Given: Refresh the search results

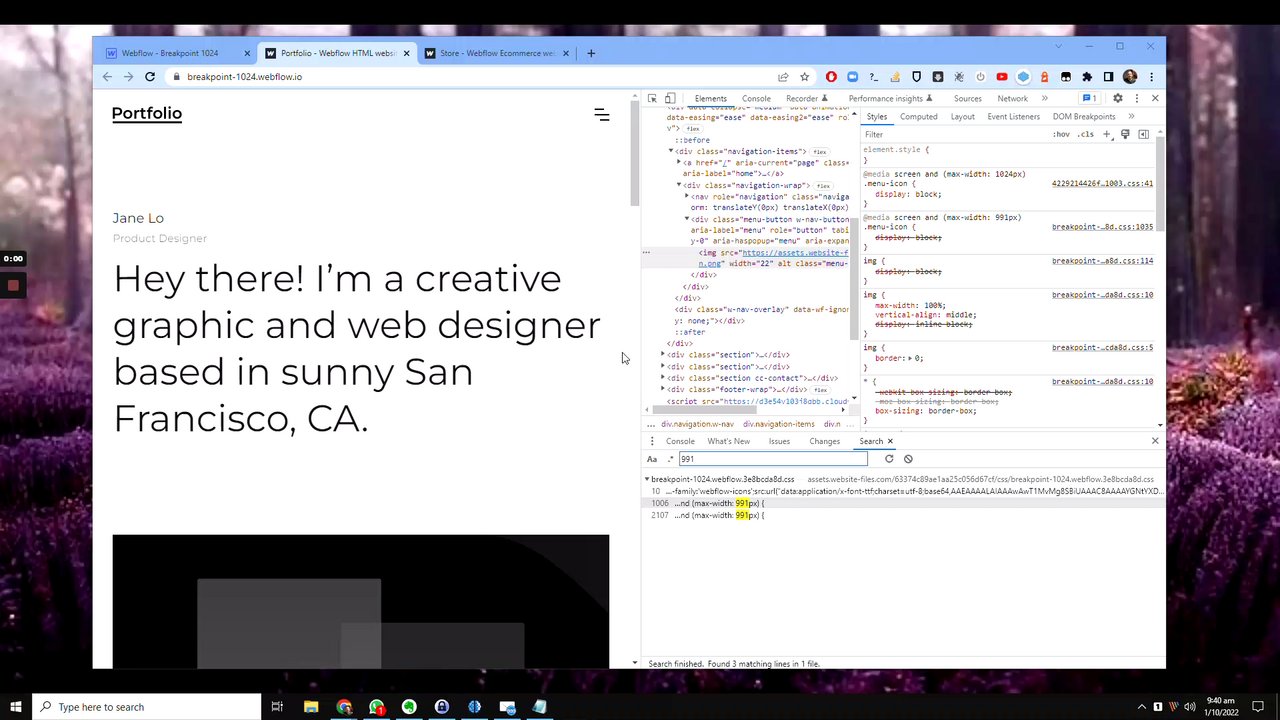Looking at the screenshot, I should tap(889, 459).
